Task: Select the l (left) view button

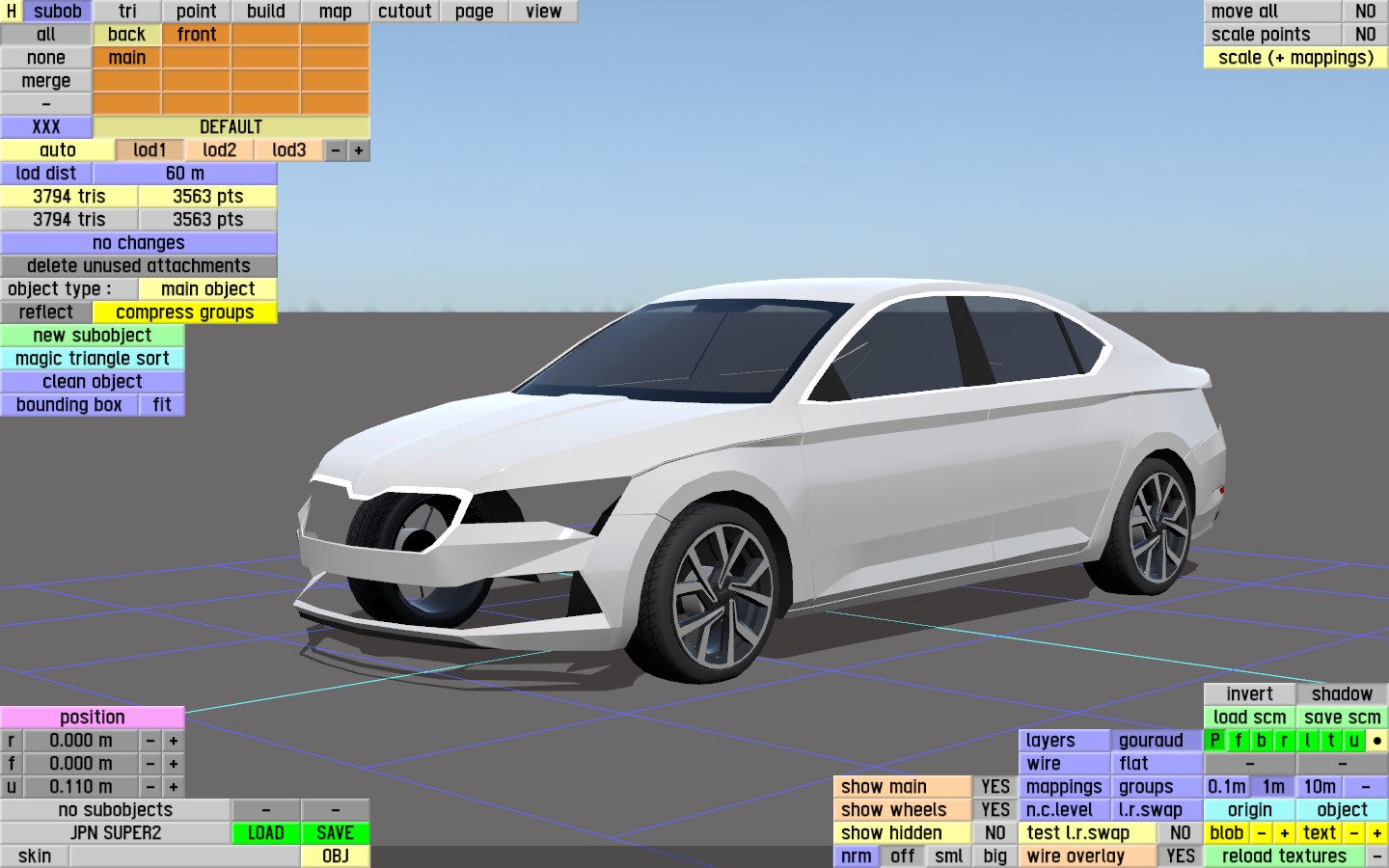Action: [1308, 741]
